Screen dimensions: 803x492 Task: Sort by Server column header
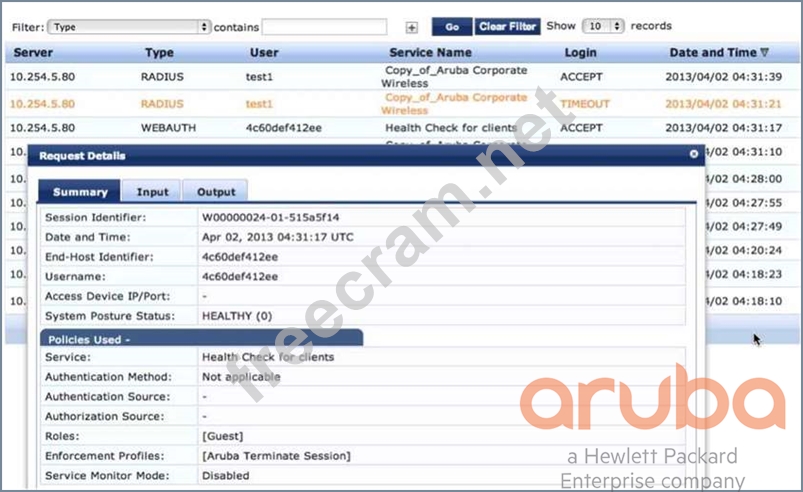coord(33,52)
